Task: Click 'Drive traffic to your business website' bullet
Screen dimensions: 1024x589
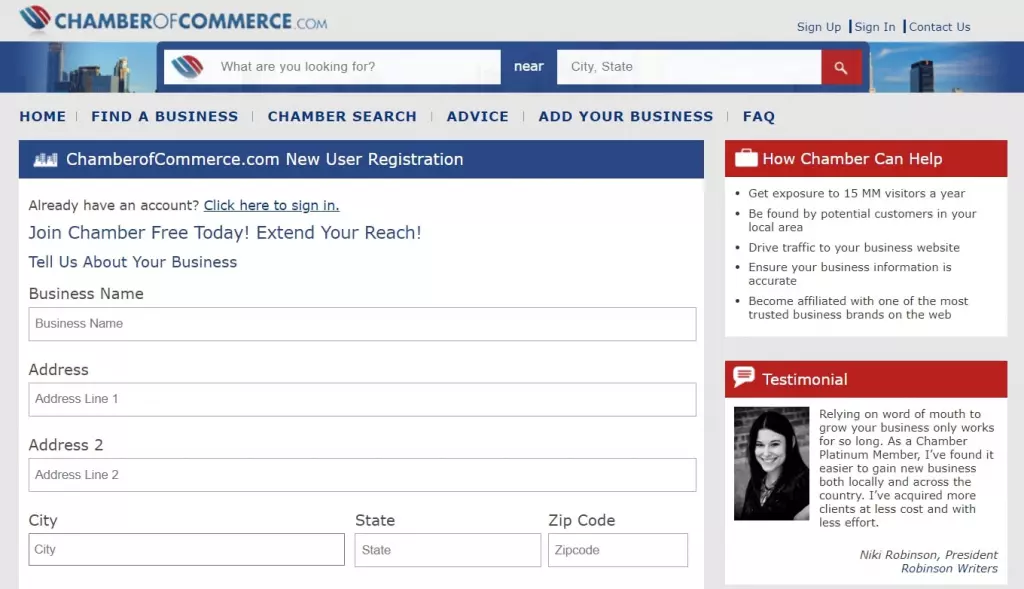Action: (854, 247)
